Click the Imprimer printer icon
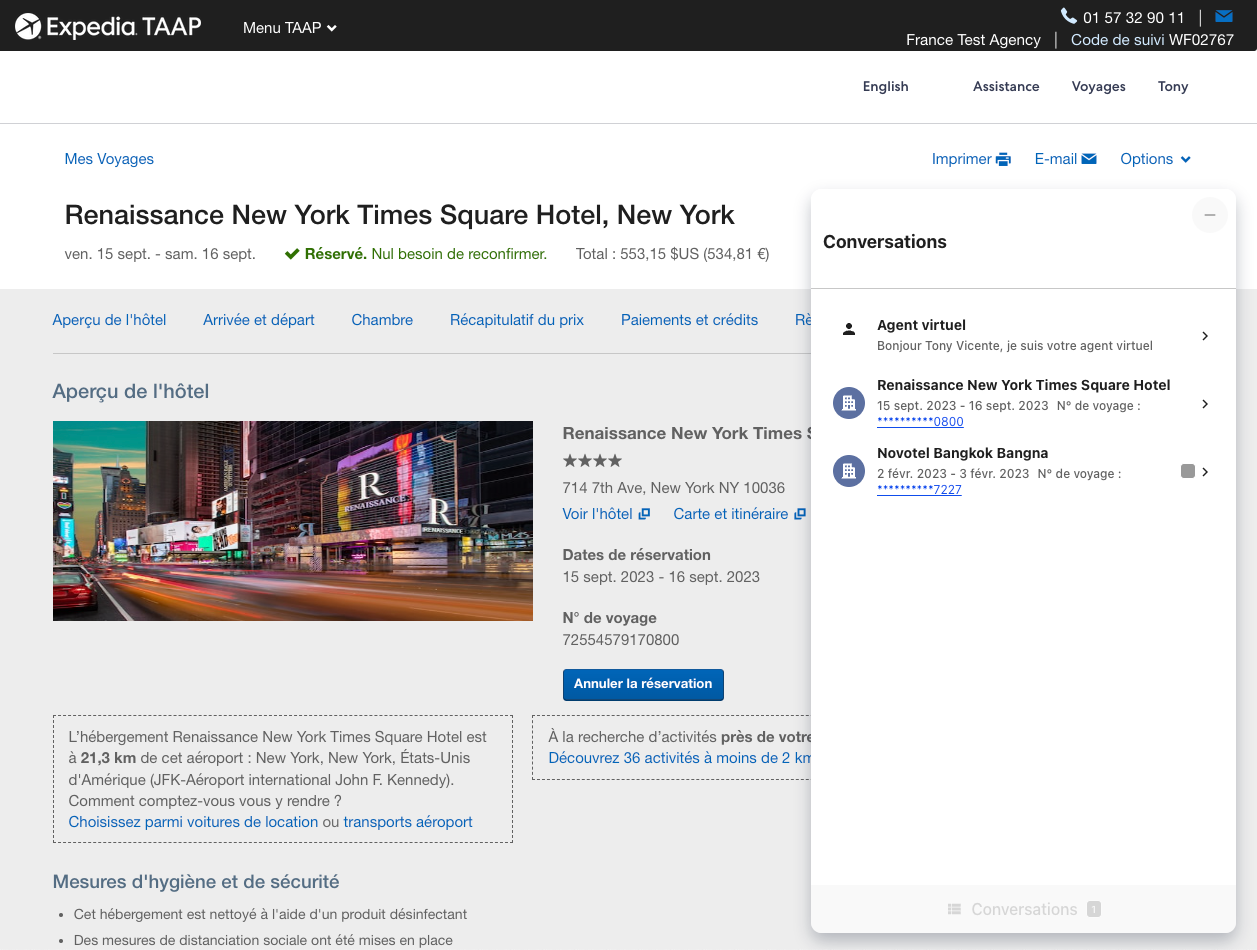The image size is (1257, 950). point(1003,159)
